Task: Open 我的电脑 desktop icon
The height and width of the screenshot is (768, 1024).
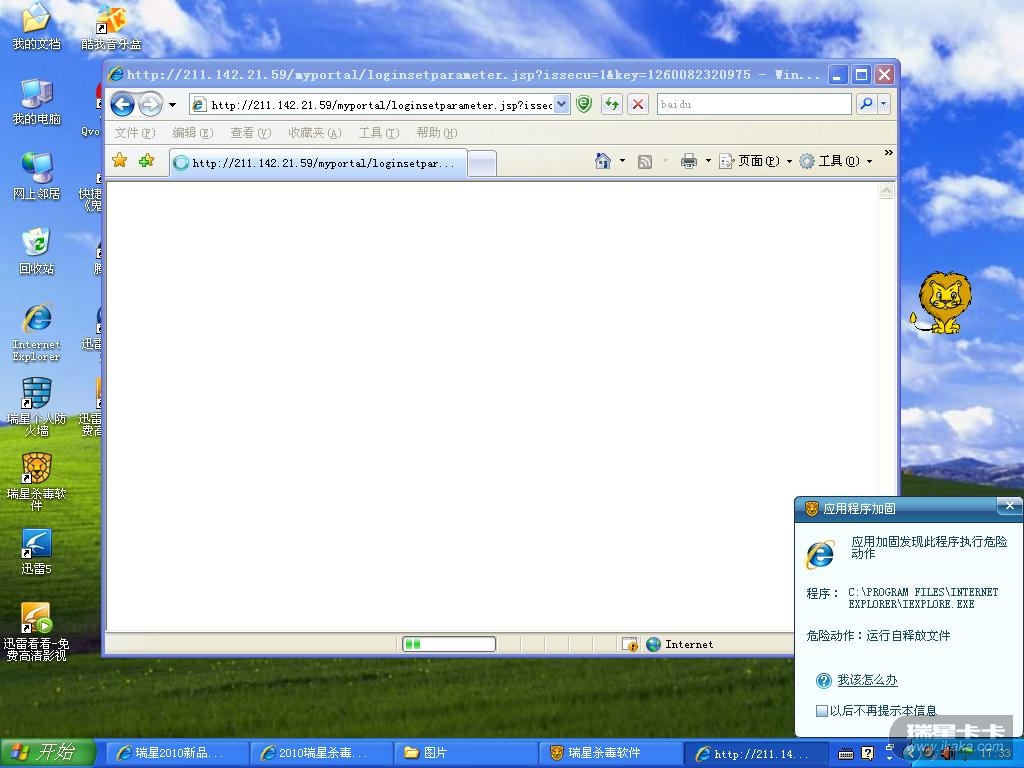Action: (37, 102)
